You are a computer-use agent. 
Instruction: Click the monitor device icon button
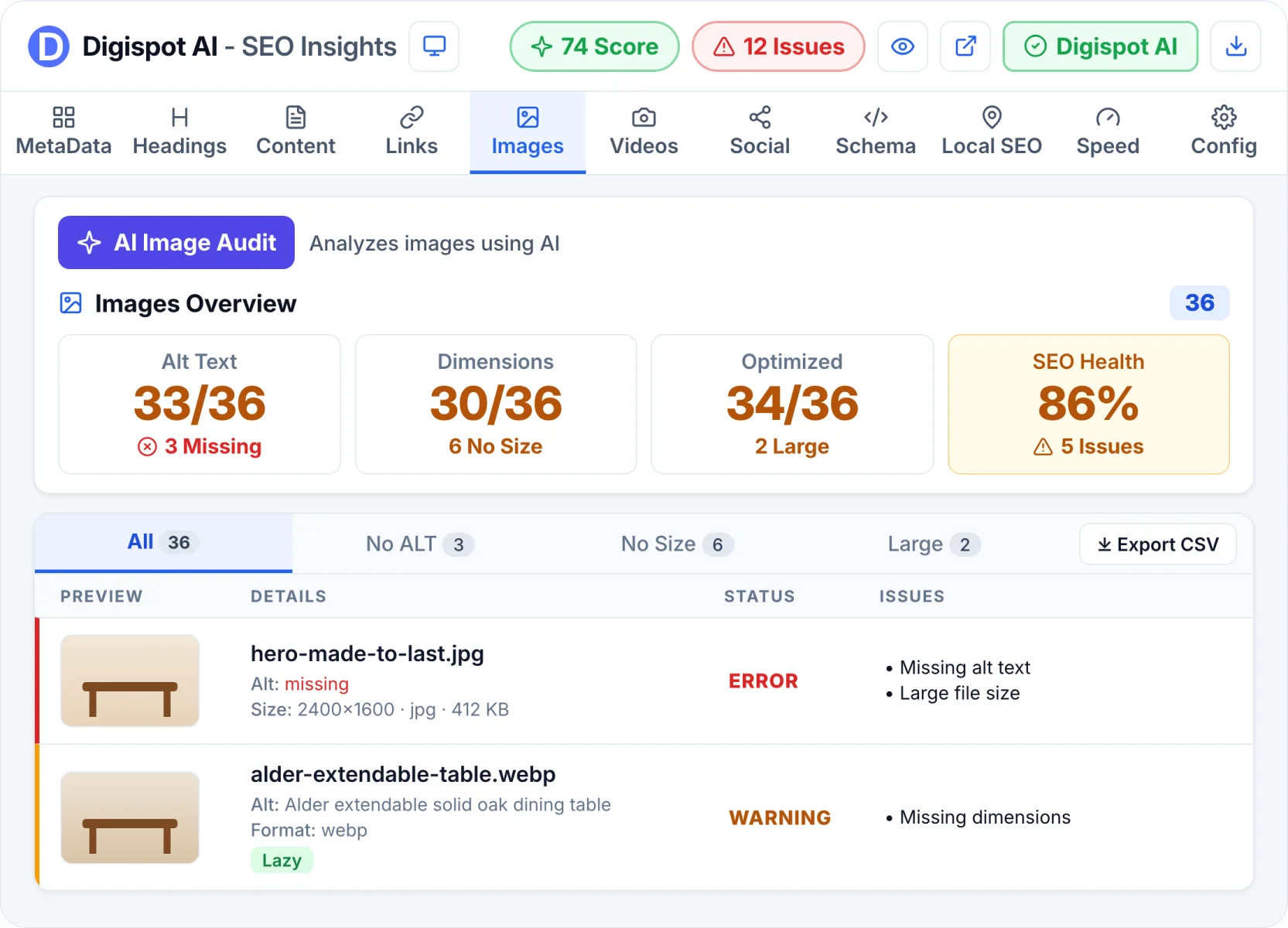pos(434,46)
